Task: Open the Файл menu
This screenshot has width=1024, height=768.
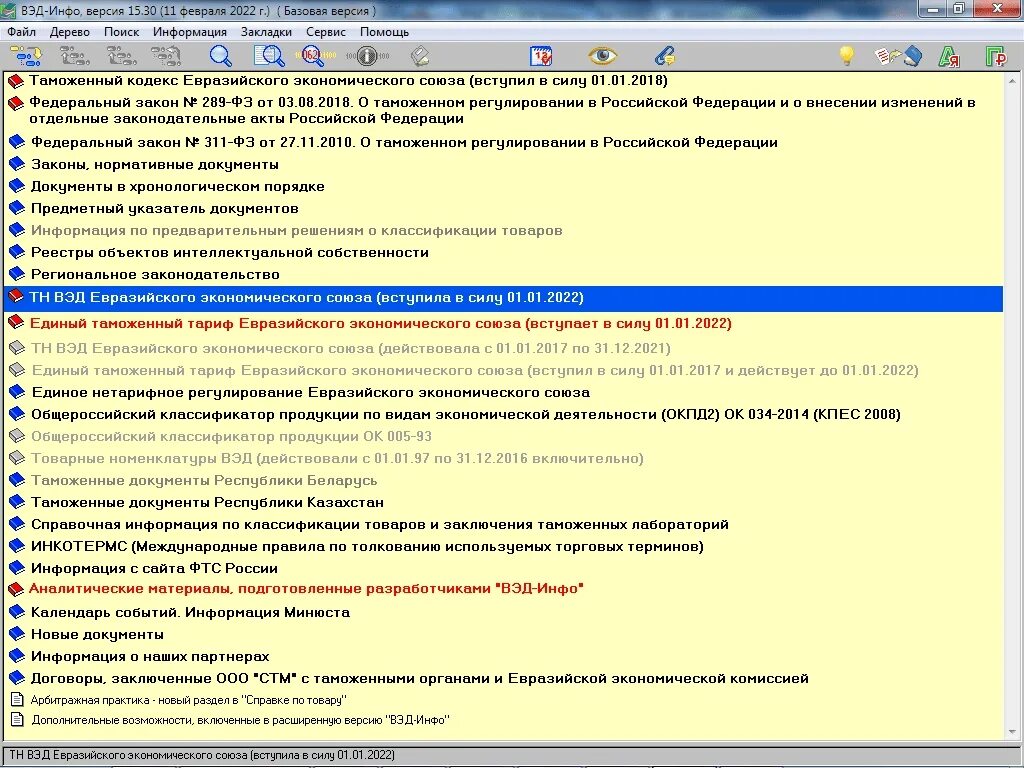Action: coord(22,32)
